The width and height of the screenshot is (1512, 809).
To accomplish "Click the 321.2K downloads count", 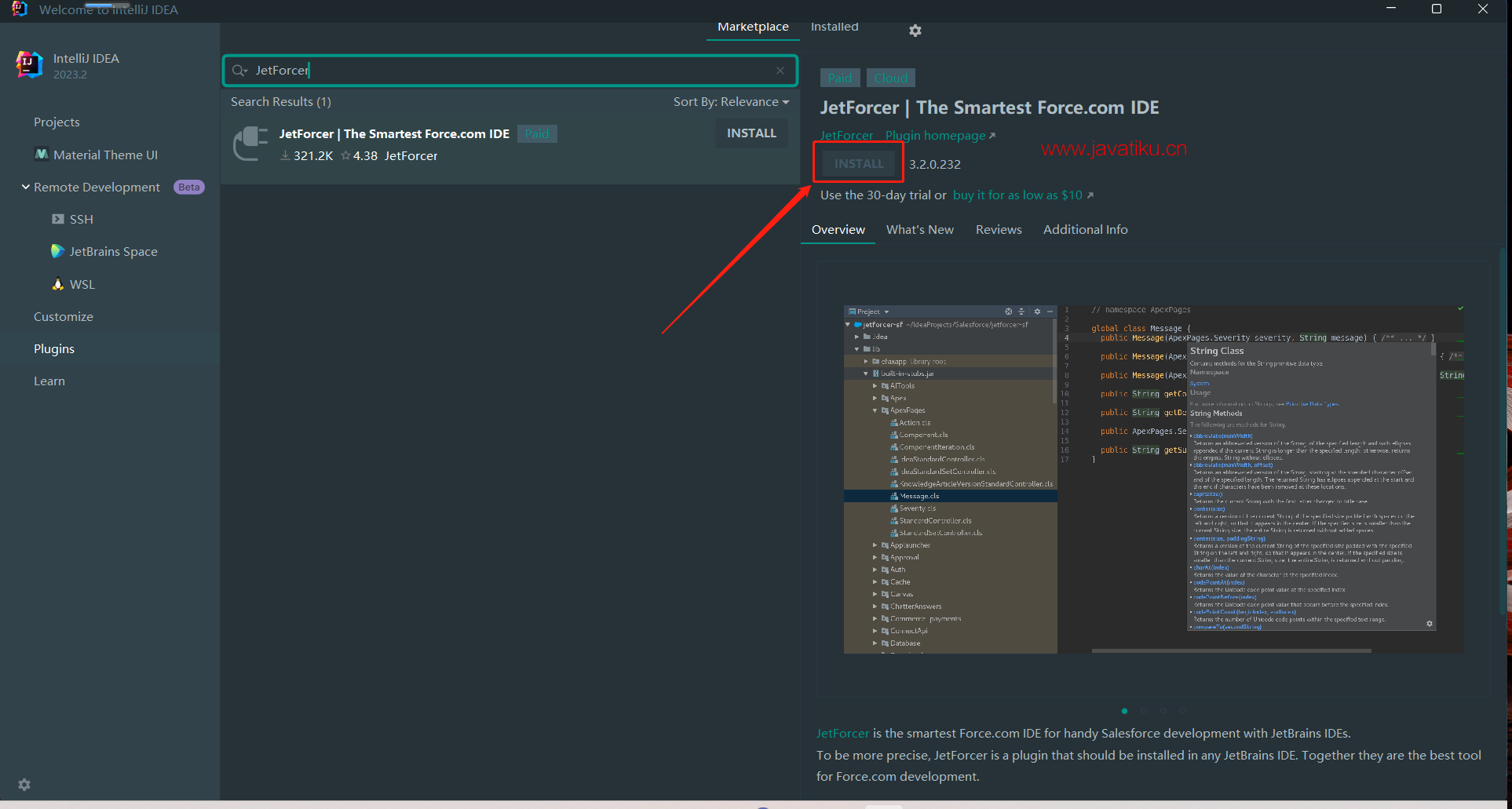I will (x=307, y=156).
